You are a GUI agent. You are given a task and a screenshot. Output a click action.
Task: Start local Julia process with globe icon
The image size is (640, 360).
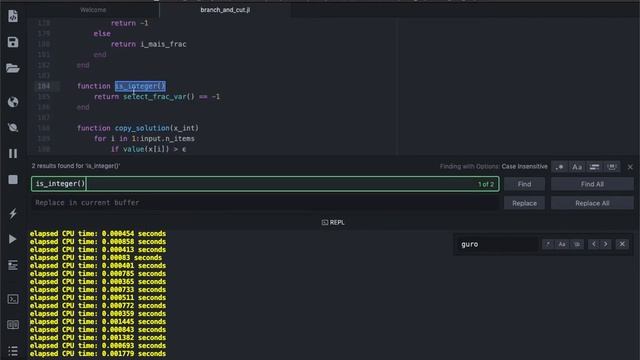[13, 102]
